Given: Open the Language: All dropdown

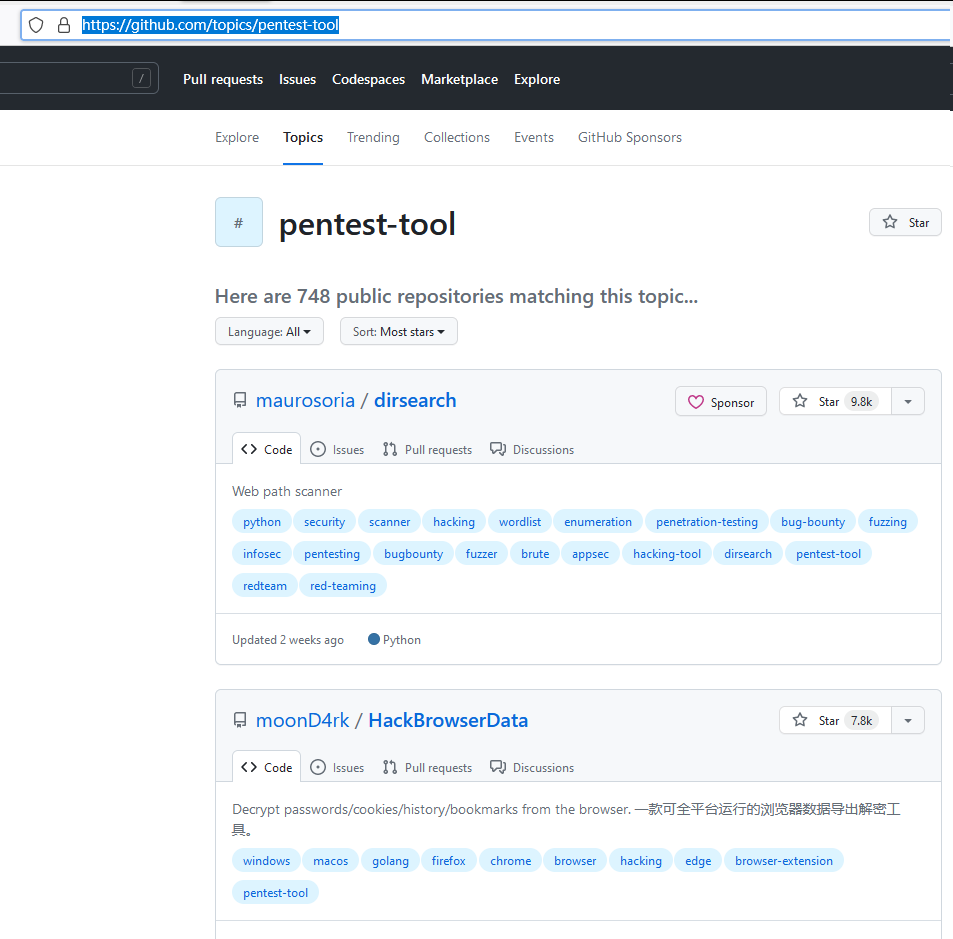Looking at the screenshot, I should point(269,331).
